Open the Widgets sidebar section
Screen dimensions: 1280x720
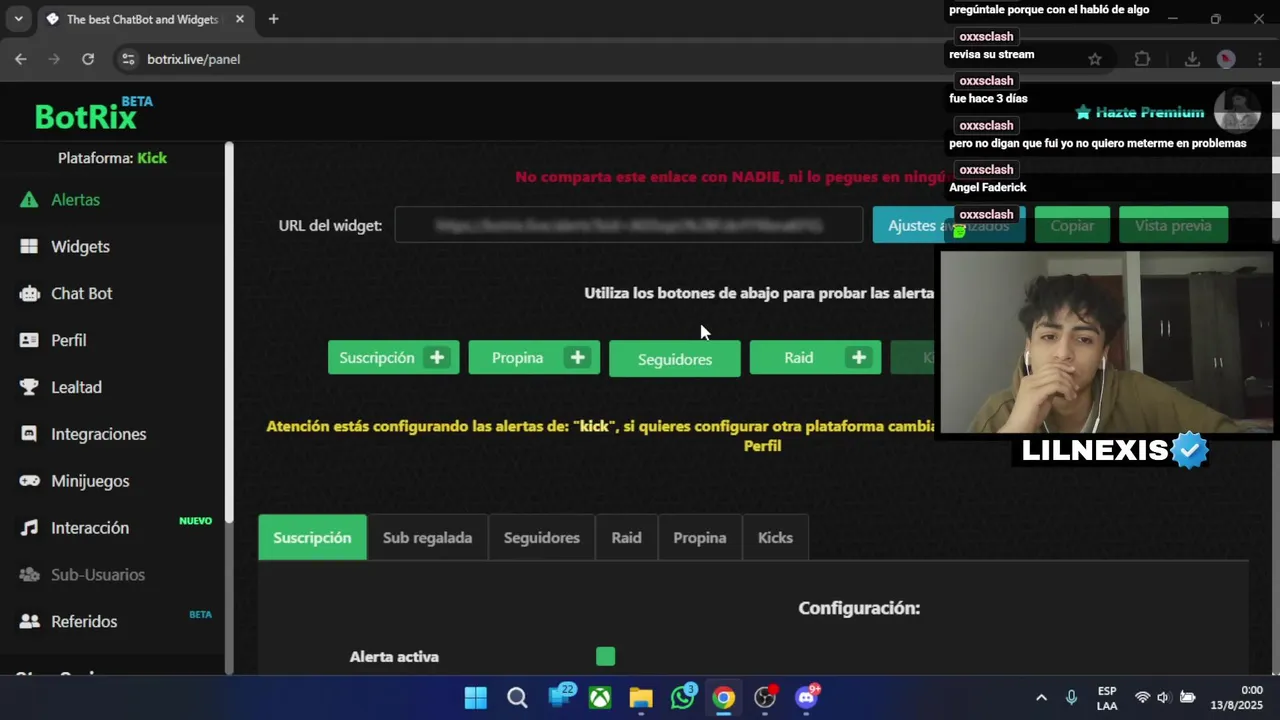[x=80, y=247]
